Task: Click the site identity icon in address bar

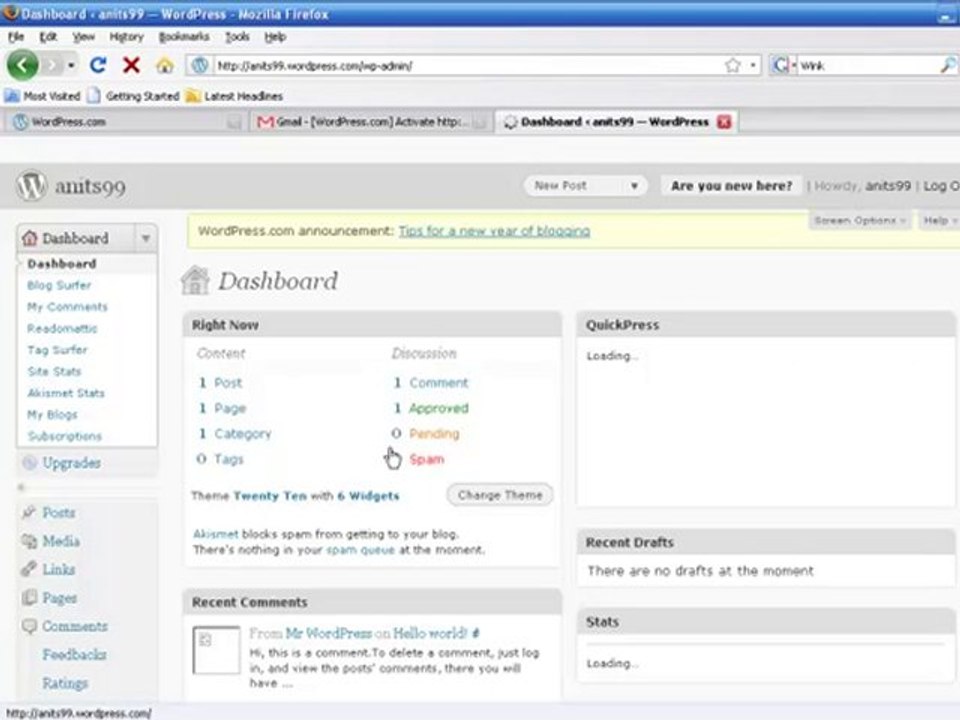Action: [x=199, y=65]
